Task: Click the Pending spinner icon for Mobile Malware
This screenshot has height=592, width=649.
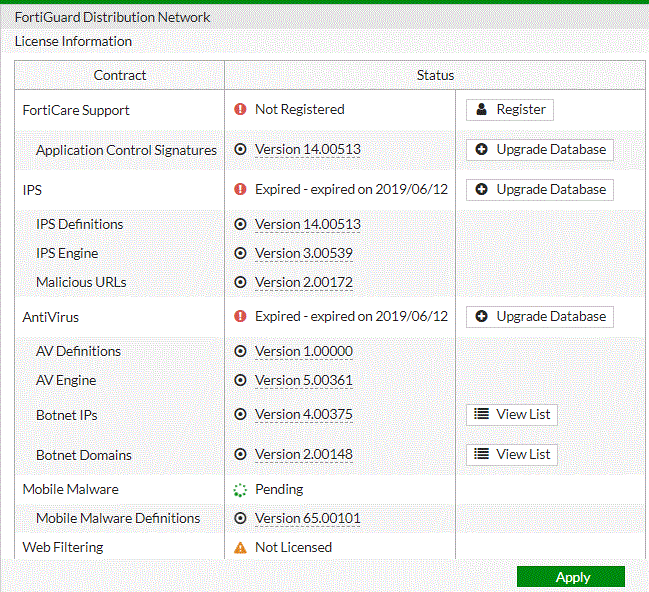Action: [240, 490]
